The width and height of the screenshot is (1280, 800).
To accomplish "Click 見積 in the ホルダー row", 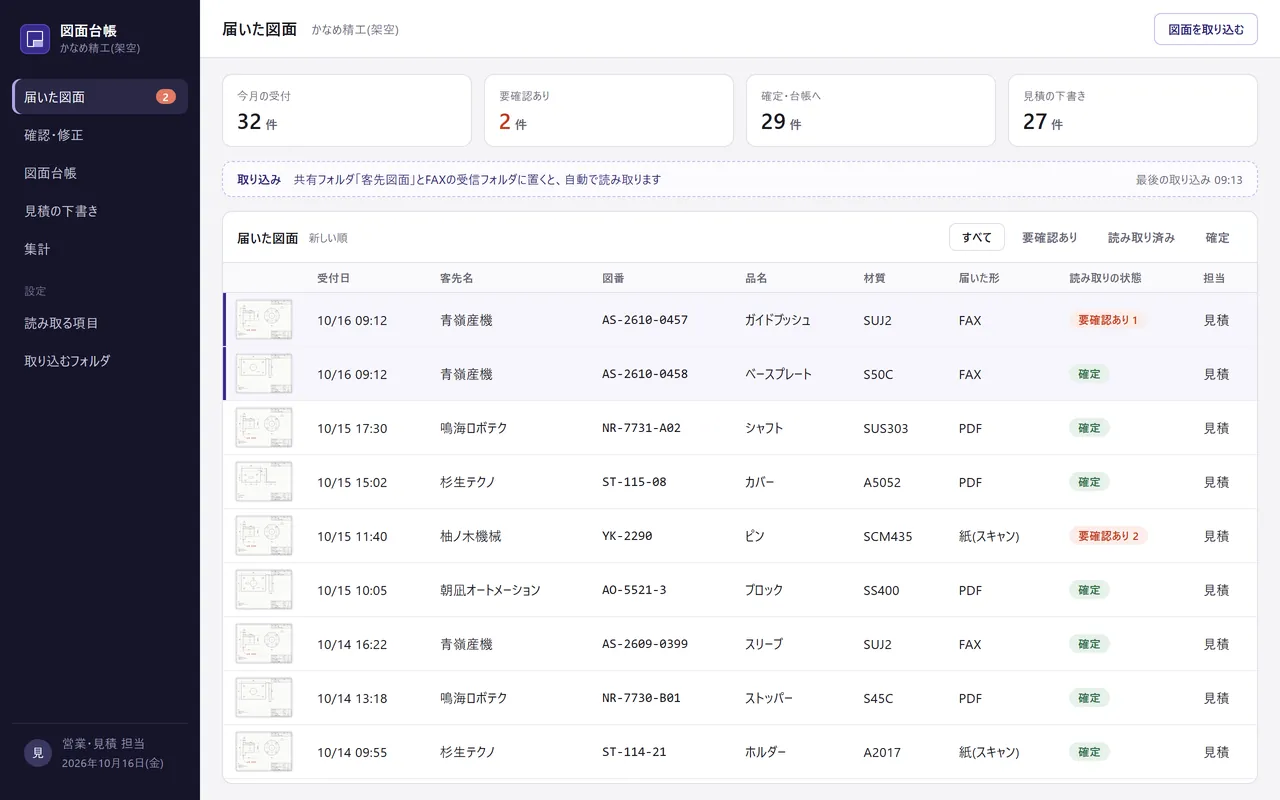I will pyautogui.click(x=1216, y=752).
